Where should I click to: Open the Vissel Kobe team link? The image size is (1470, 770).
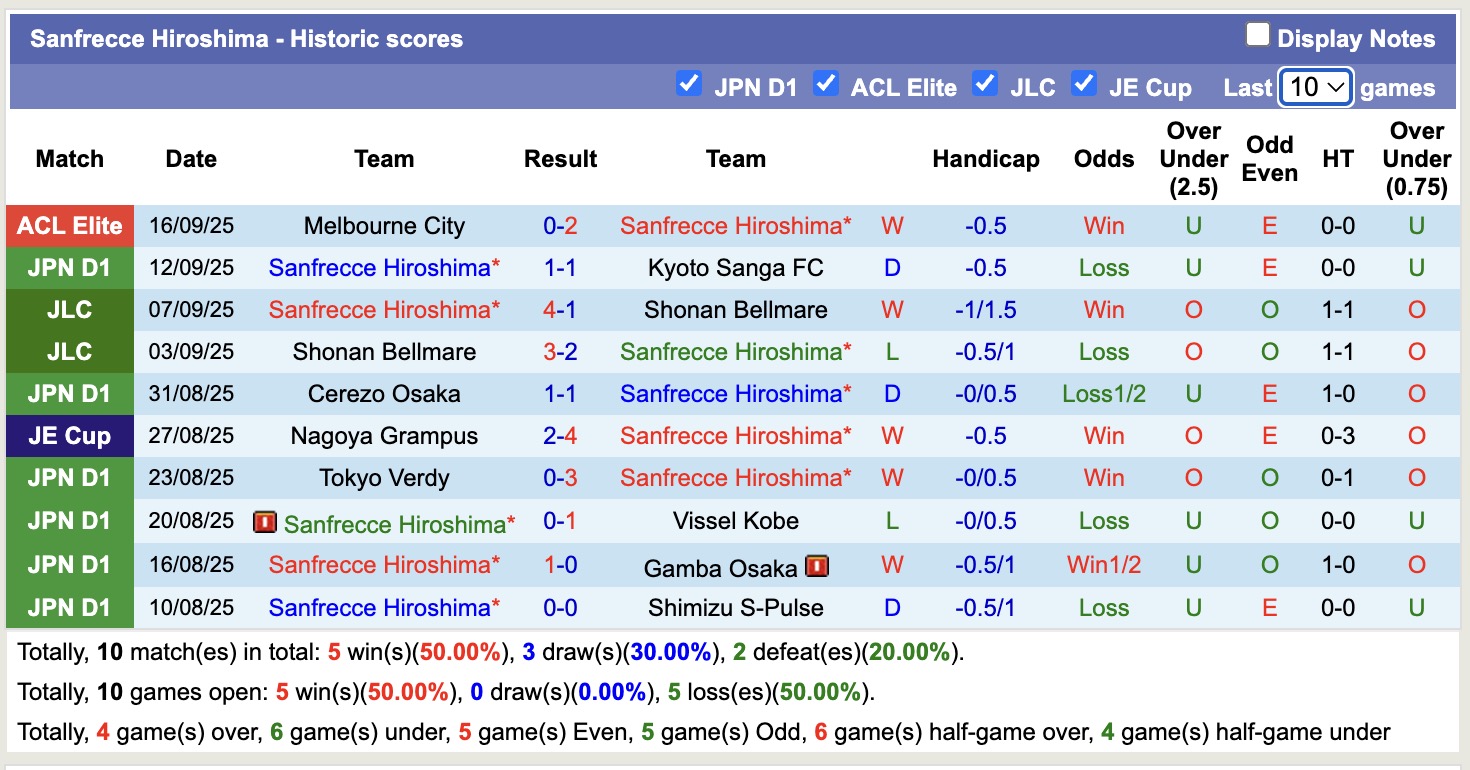(x=736, y=520)
